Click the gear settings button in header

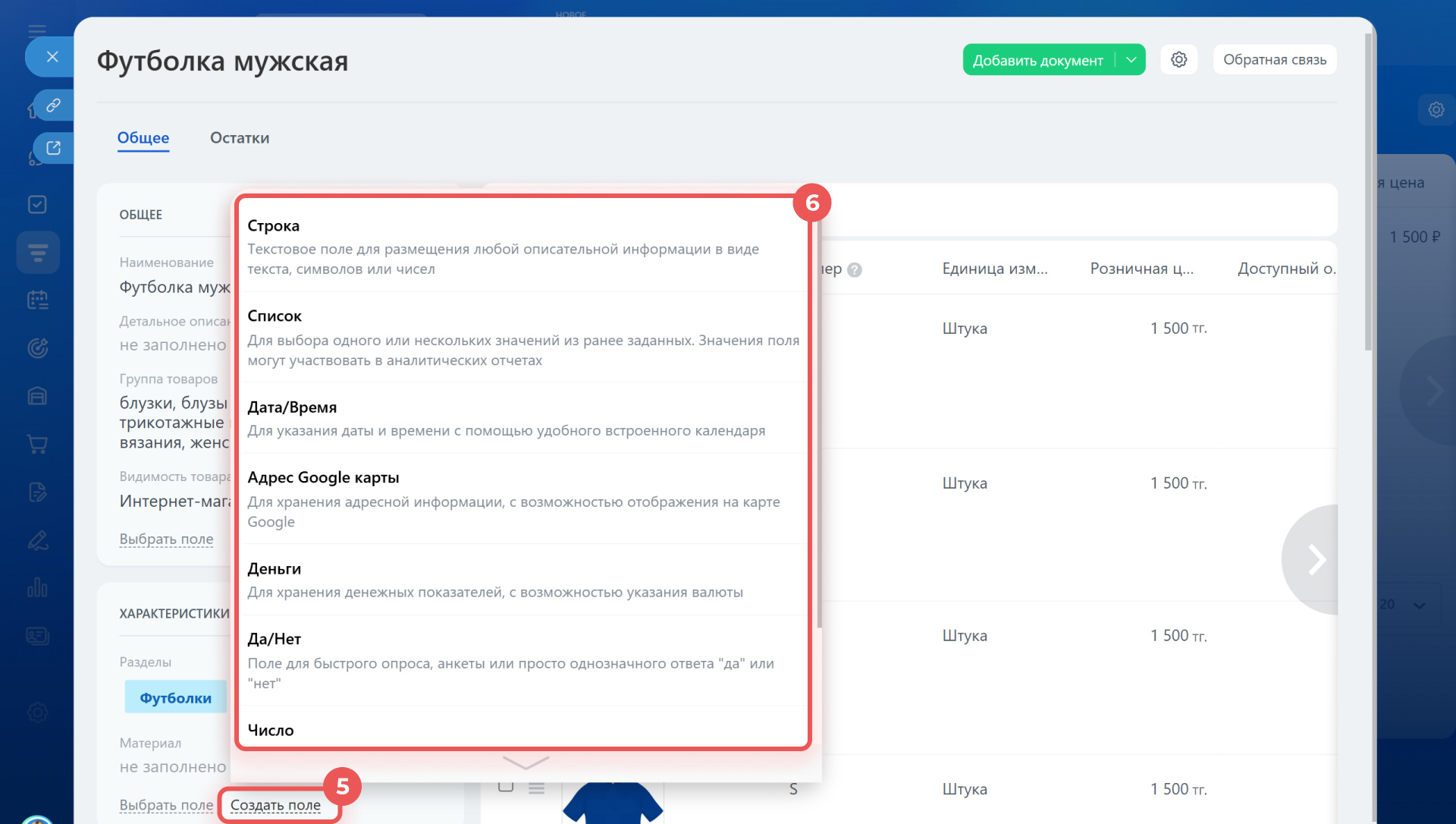(1178, 59)
